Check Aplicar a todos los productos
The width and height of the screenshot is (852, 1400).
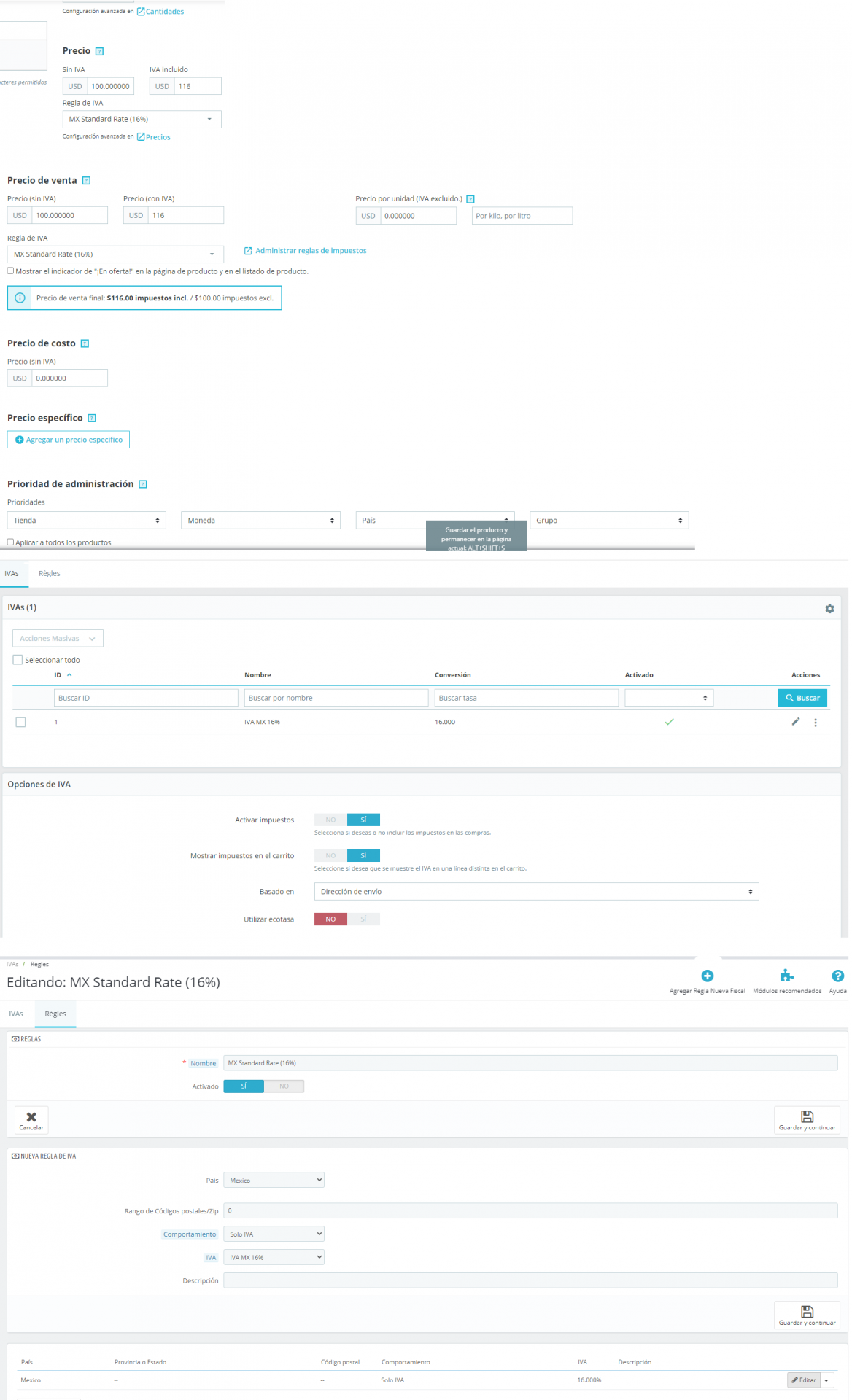(x=10, y=542)
